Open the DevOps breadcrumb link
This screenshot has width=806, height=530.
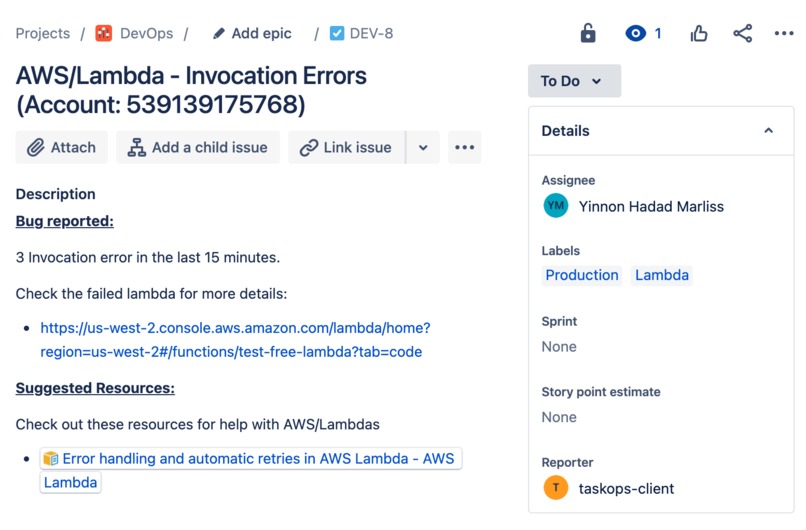pos(146,33)
